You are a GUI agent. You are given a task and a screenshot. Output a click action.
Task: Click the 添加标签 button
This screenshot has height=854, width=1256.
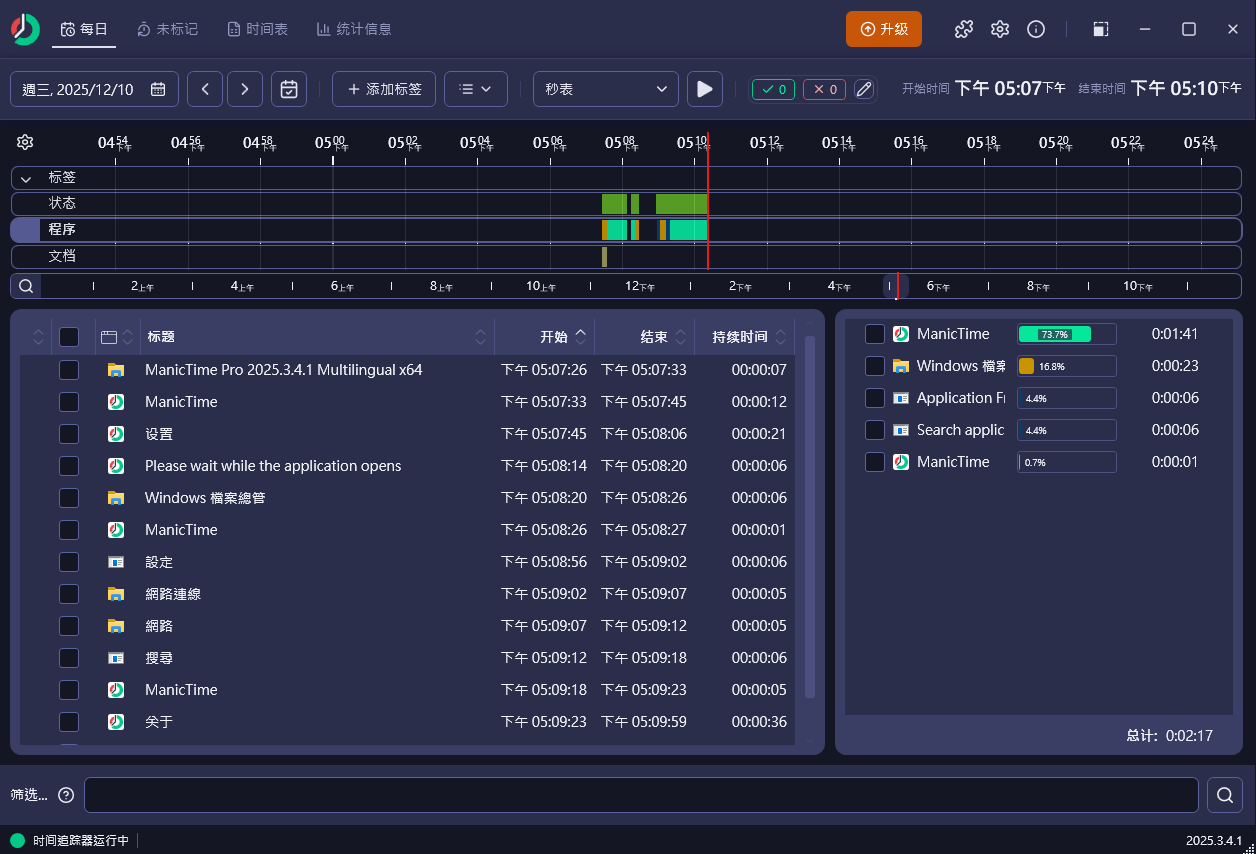(x=384, y=89)
